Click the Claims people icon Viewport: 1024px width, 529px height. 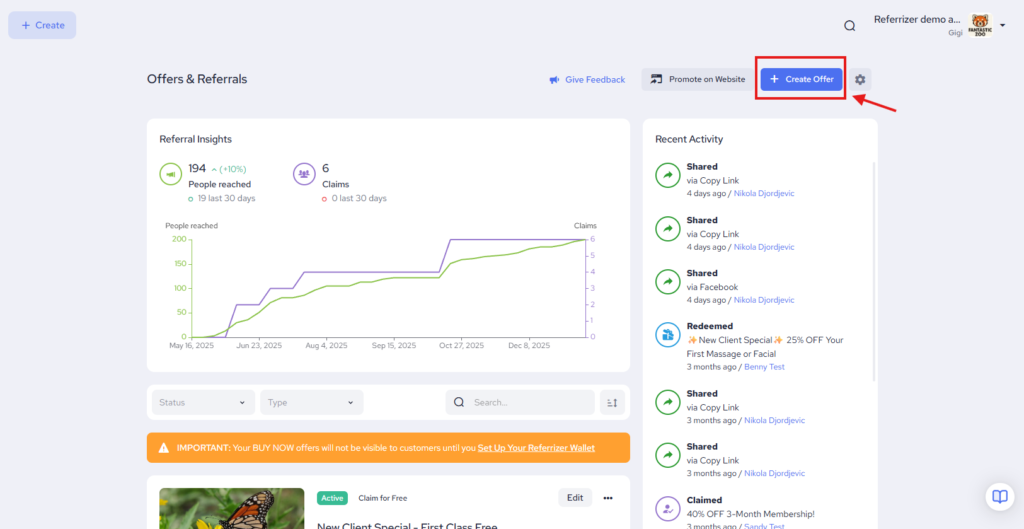pyautogui.click(x=304, y=174)
